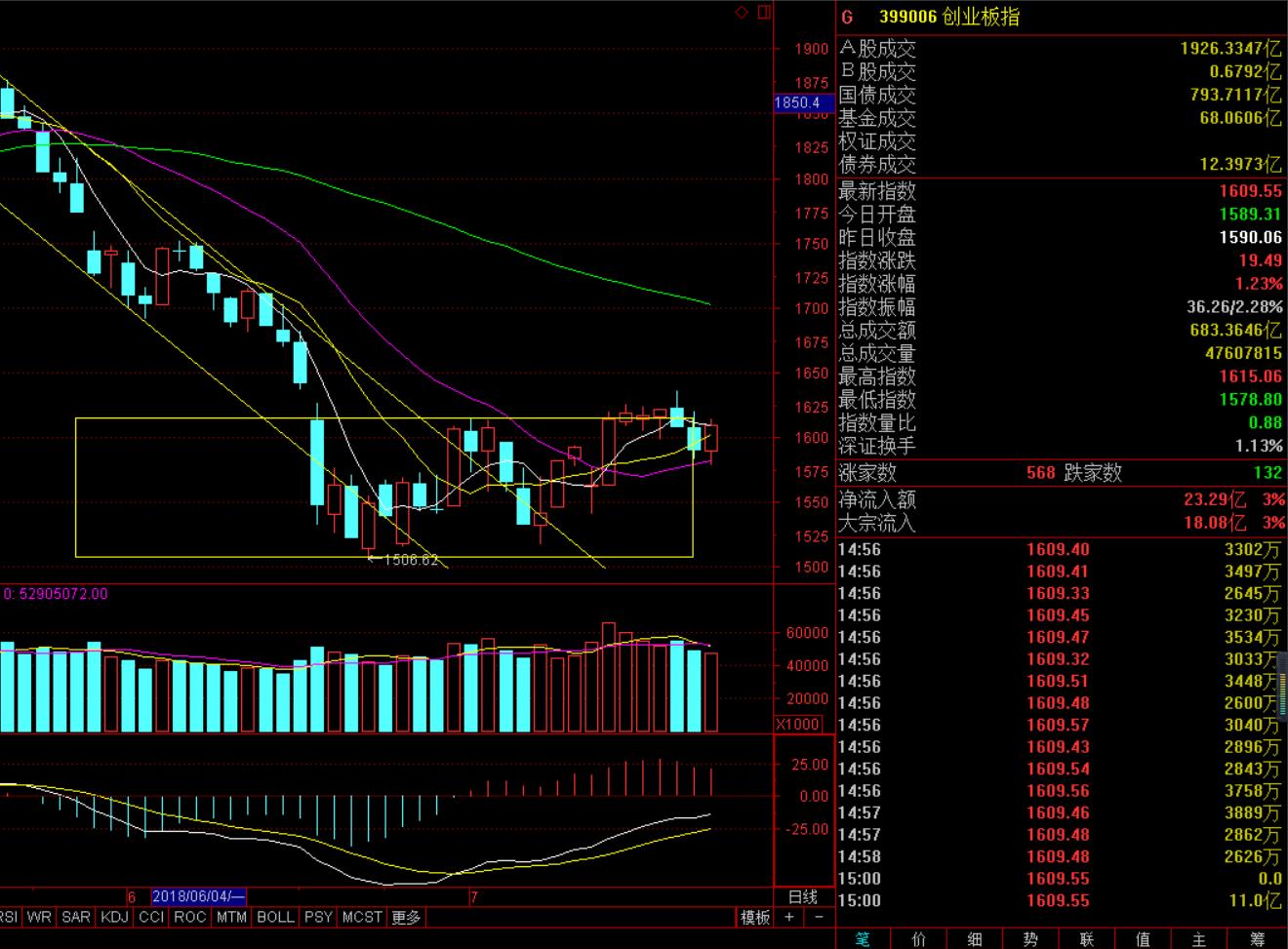Select the MTM indicator tab

(x=231, y=917)
